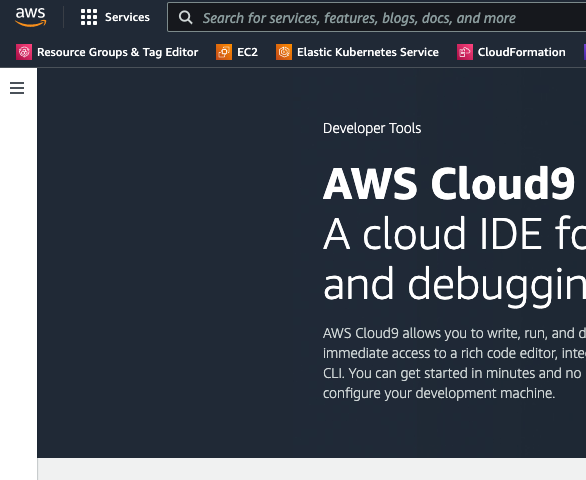Click the 'A cloud IDE' subtitle line
Image resolution: width=586 pixels, height=480 pixels.
[454, 234]
